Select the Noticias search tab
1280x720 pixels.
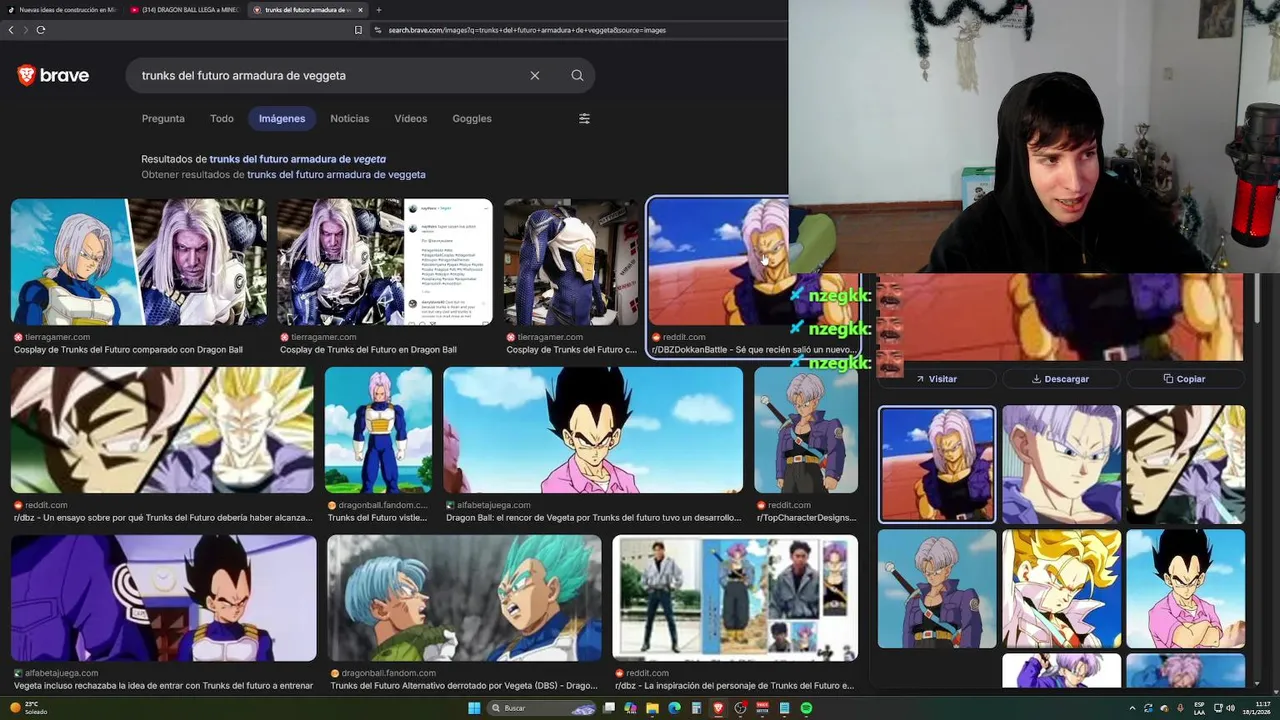(349, 118)
